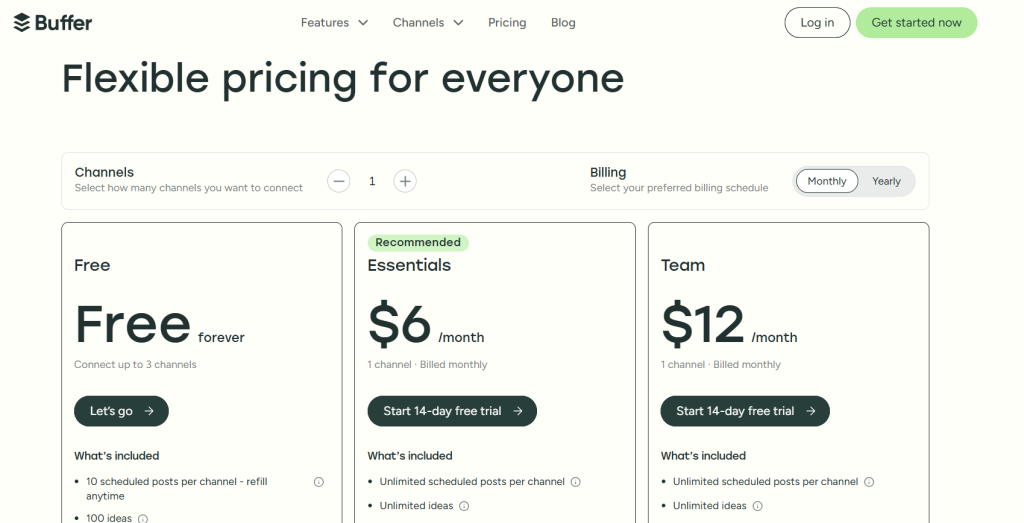Click the Recommended badge on Essentials
Screen dimensions: 1024x523
(418, 243)
